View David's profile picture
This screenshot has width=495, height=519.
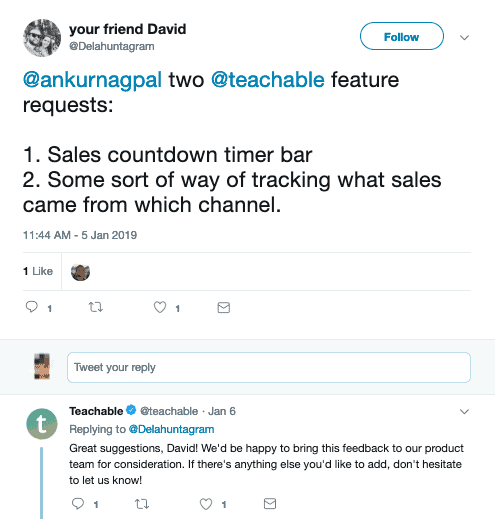pyautogui.click(x=42, y=38)
